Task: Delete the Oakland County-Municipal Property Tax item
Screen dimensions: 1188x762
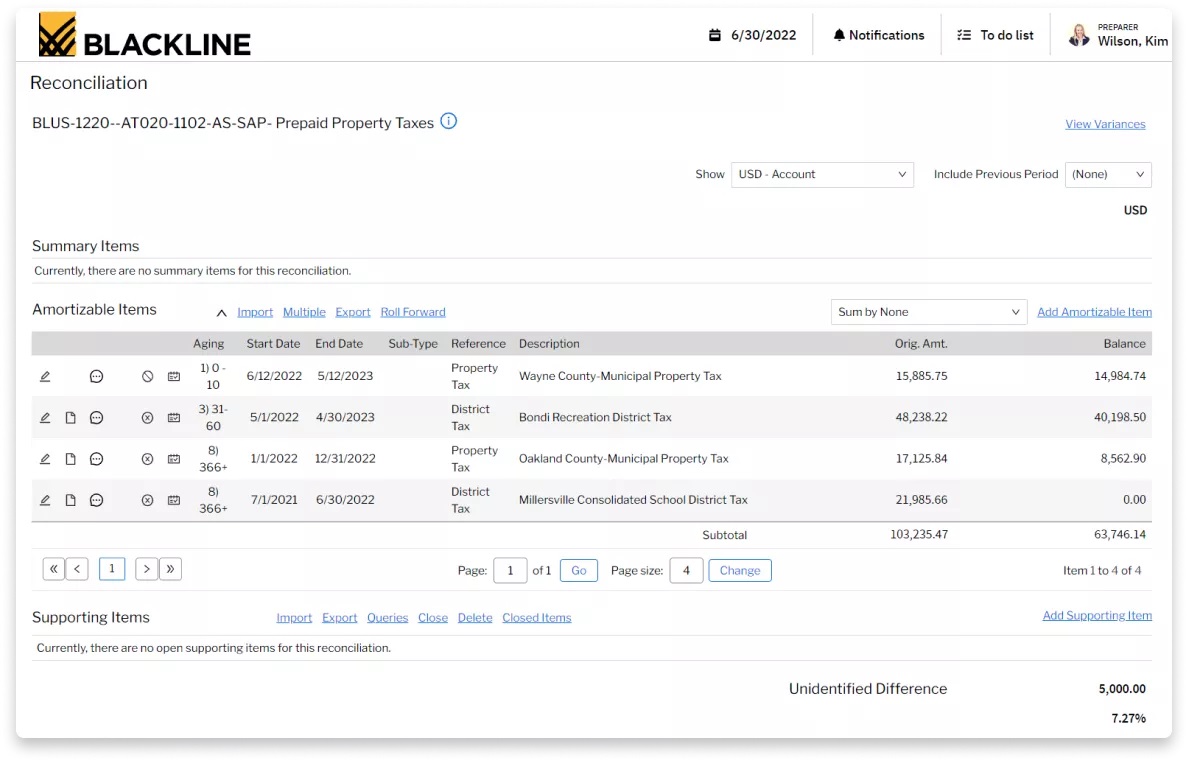Action: tap(148, 458)
